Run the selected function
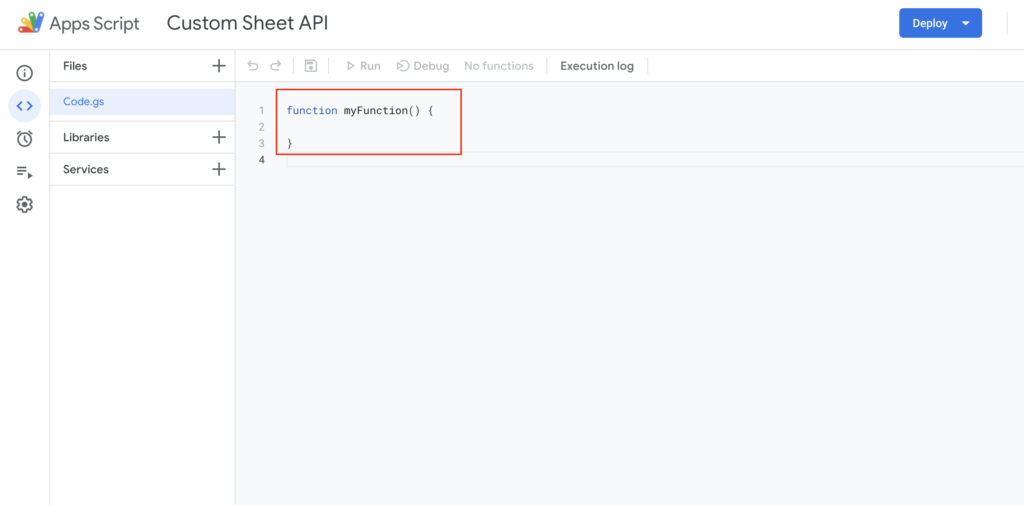Viewport: 1024px width, 505px height. 363,66
